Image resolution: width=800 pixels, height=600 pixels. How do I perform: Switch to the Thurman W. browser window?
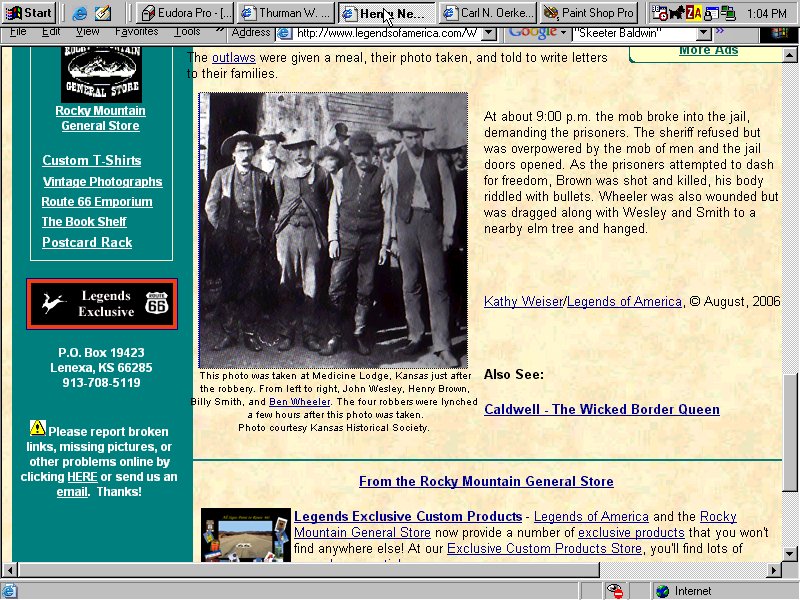pyautogui.click(x=286, y=13)
